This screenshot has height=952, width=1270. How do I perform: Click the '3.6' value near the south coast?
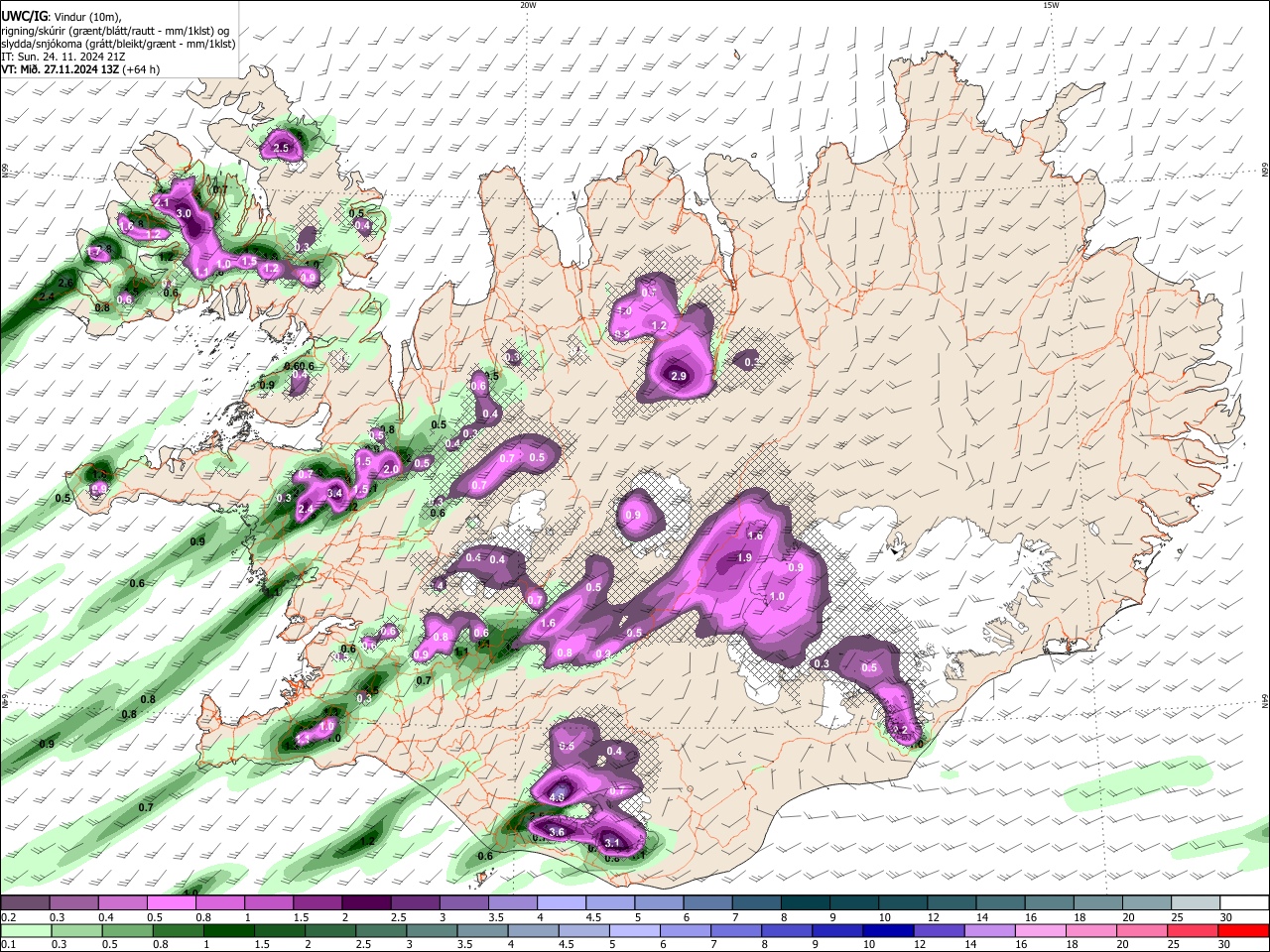pos(557,832)
